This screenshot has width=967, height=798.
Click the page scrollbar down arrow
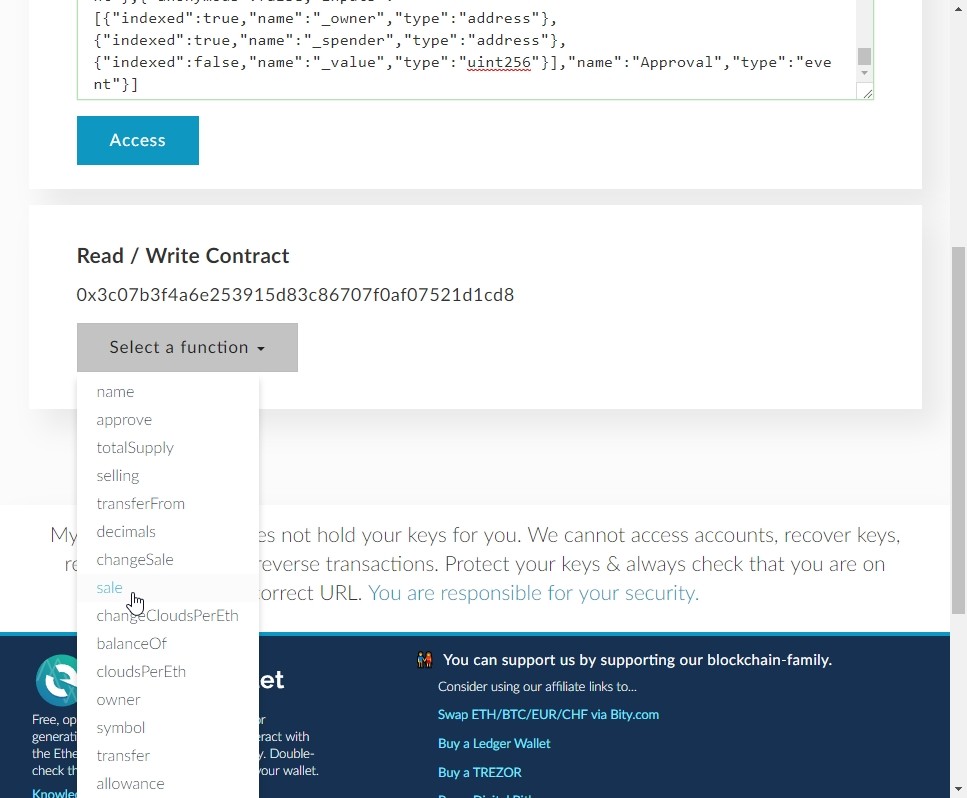tap(958, 789)
